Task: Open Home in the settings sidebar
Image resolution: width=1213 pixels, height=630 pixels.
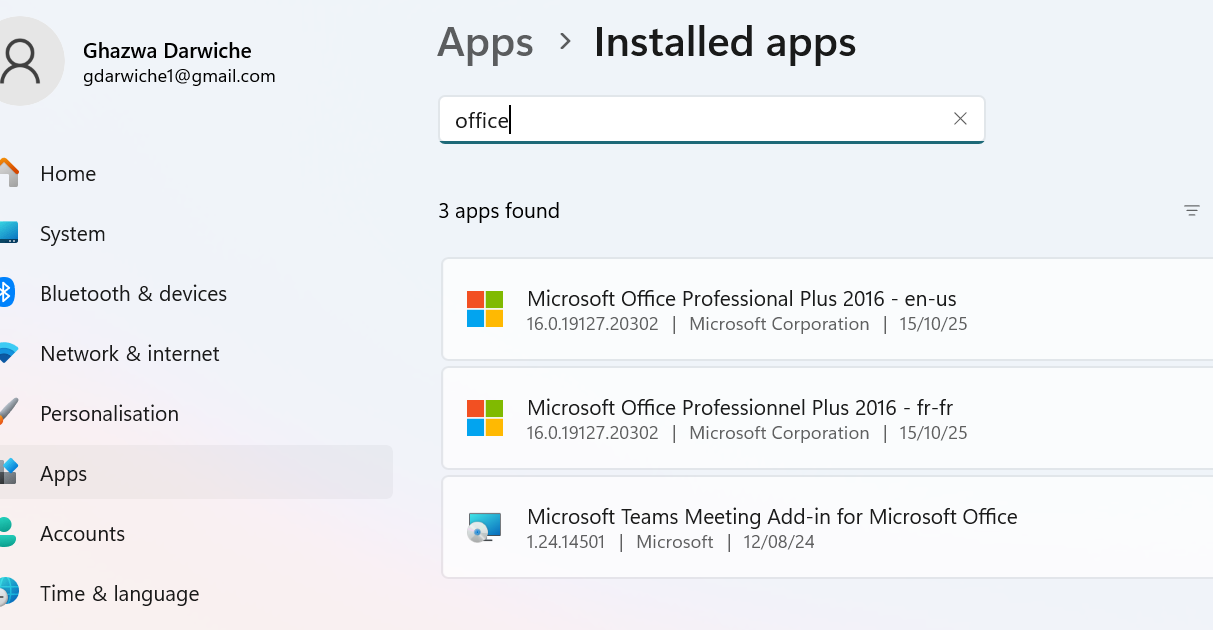Action: pyautogui.click(x=68, y=174)
